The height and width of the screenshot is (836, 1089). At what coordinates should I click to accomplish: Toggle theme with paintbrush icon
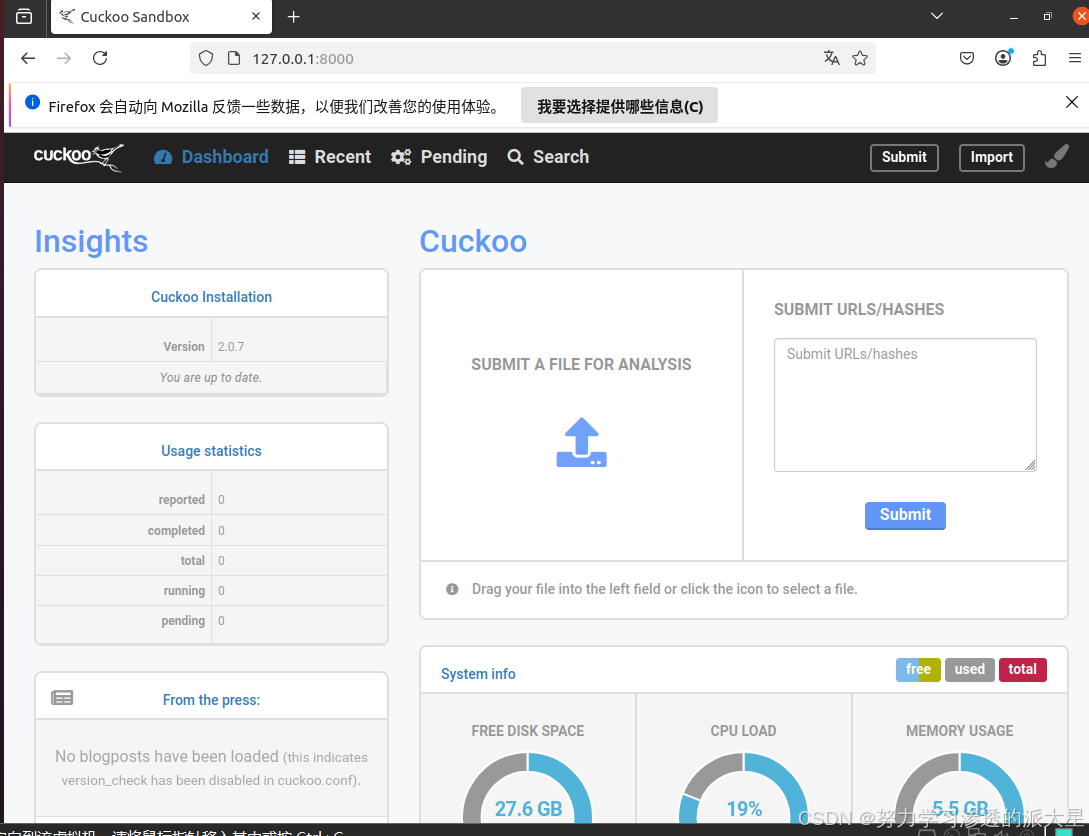pyautogui.click(x=1056, y=156)
